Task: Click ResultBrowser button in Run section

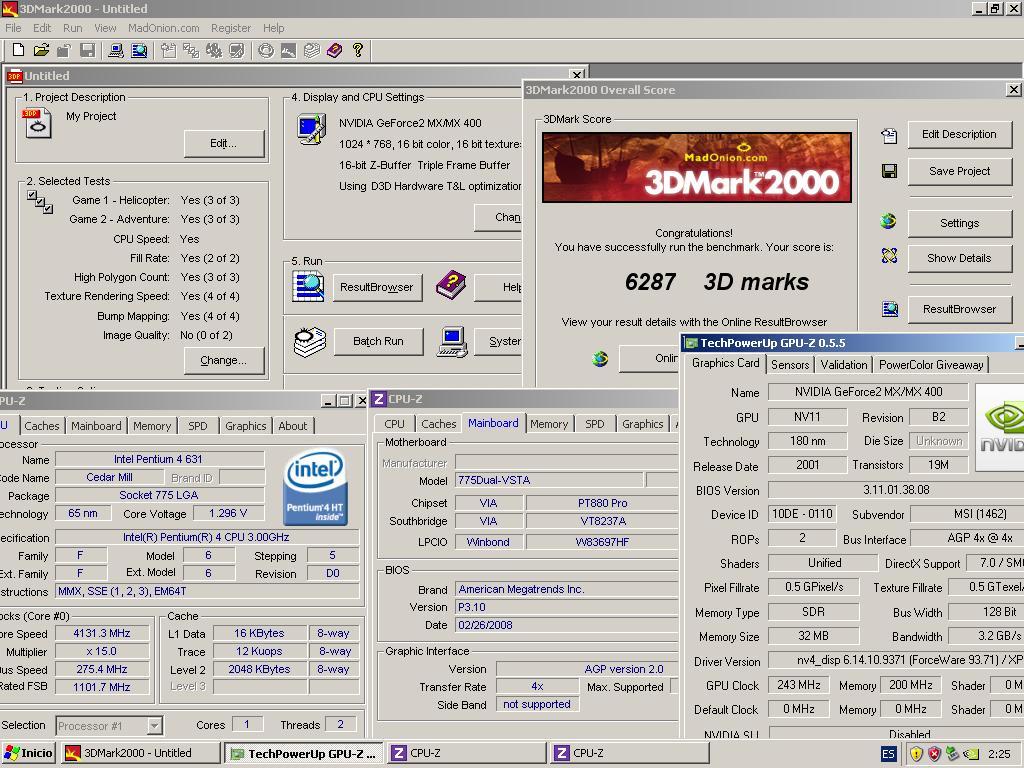Action: [x=377, y=287]
